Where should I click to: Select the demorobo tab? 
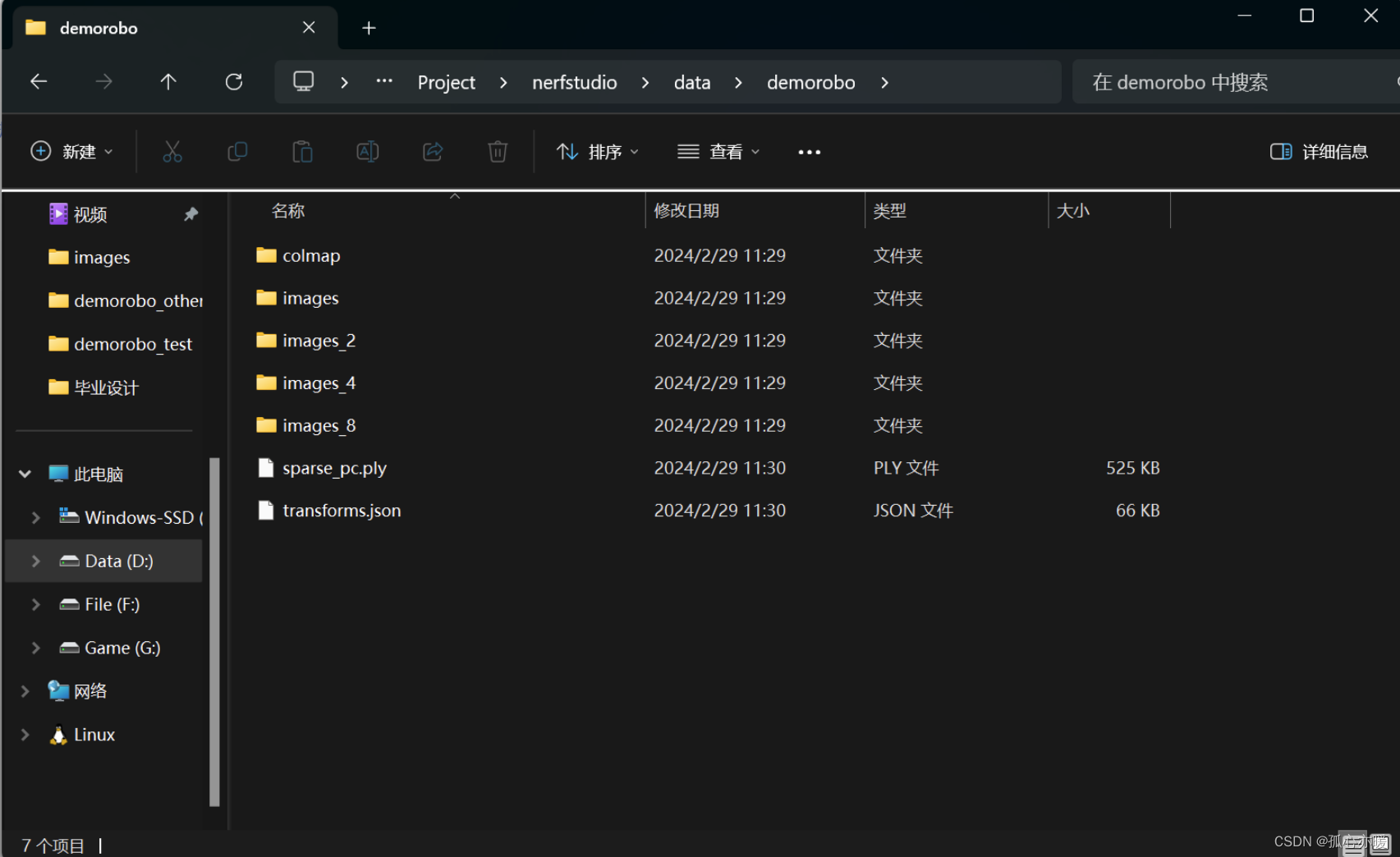172,28
